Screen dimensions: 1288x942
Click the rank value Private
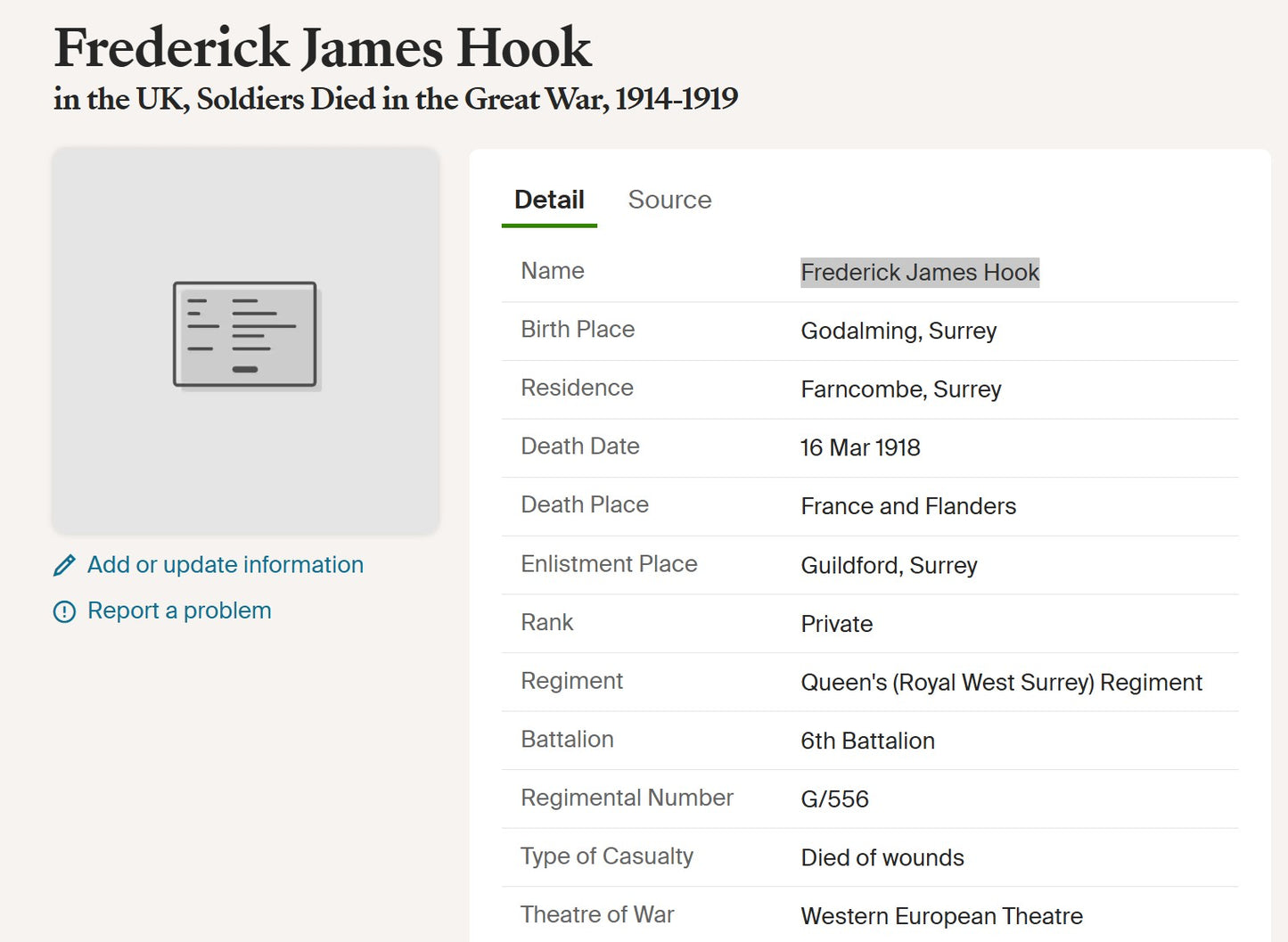[x=836, y=624]
